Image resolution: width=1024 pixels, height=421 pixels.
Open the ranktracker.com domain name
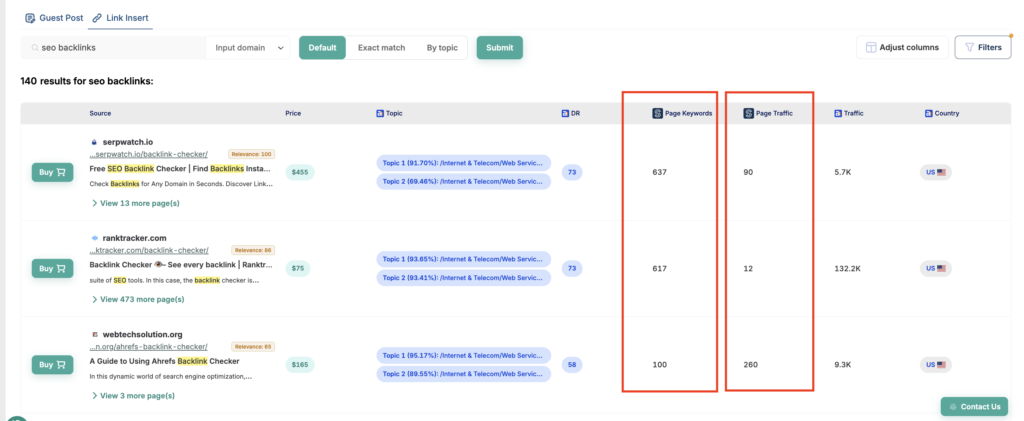coord(135,238)
